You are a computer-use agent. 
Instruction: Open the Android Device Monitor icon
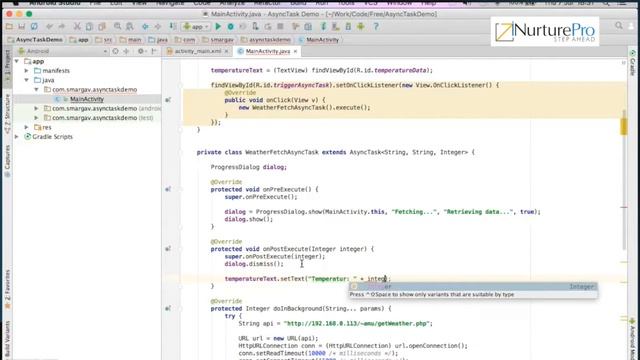(x=361, y=27)
